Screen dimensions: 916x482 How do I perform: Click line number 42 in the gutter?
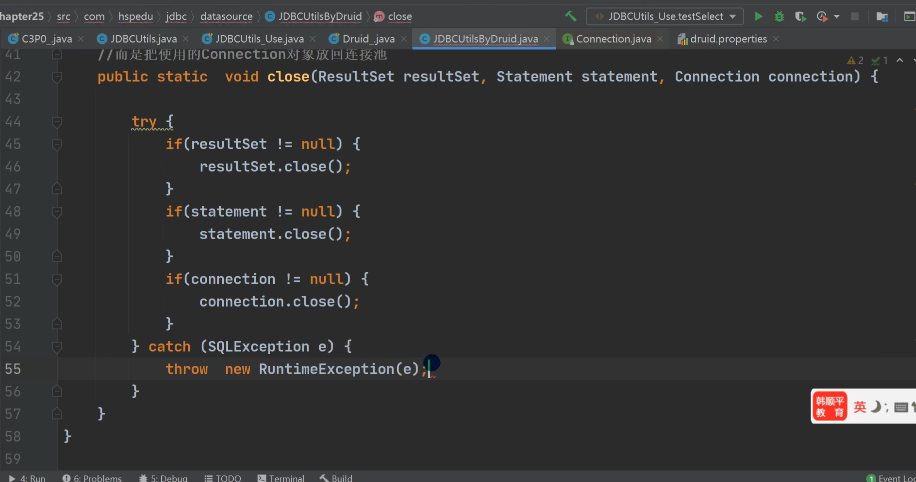[x=13, y=77]
